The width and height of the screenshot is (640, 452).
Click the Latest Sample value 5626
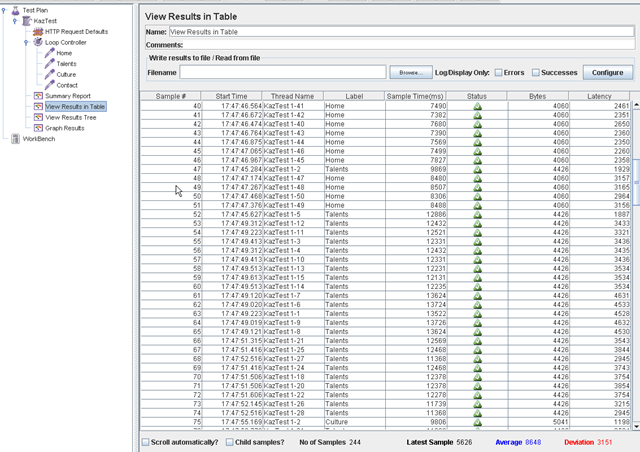(x=464, y=442)
